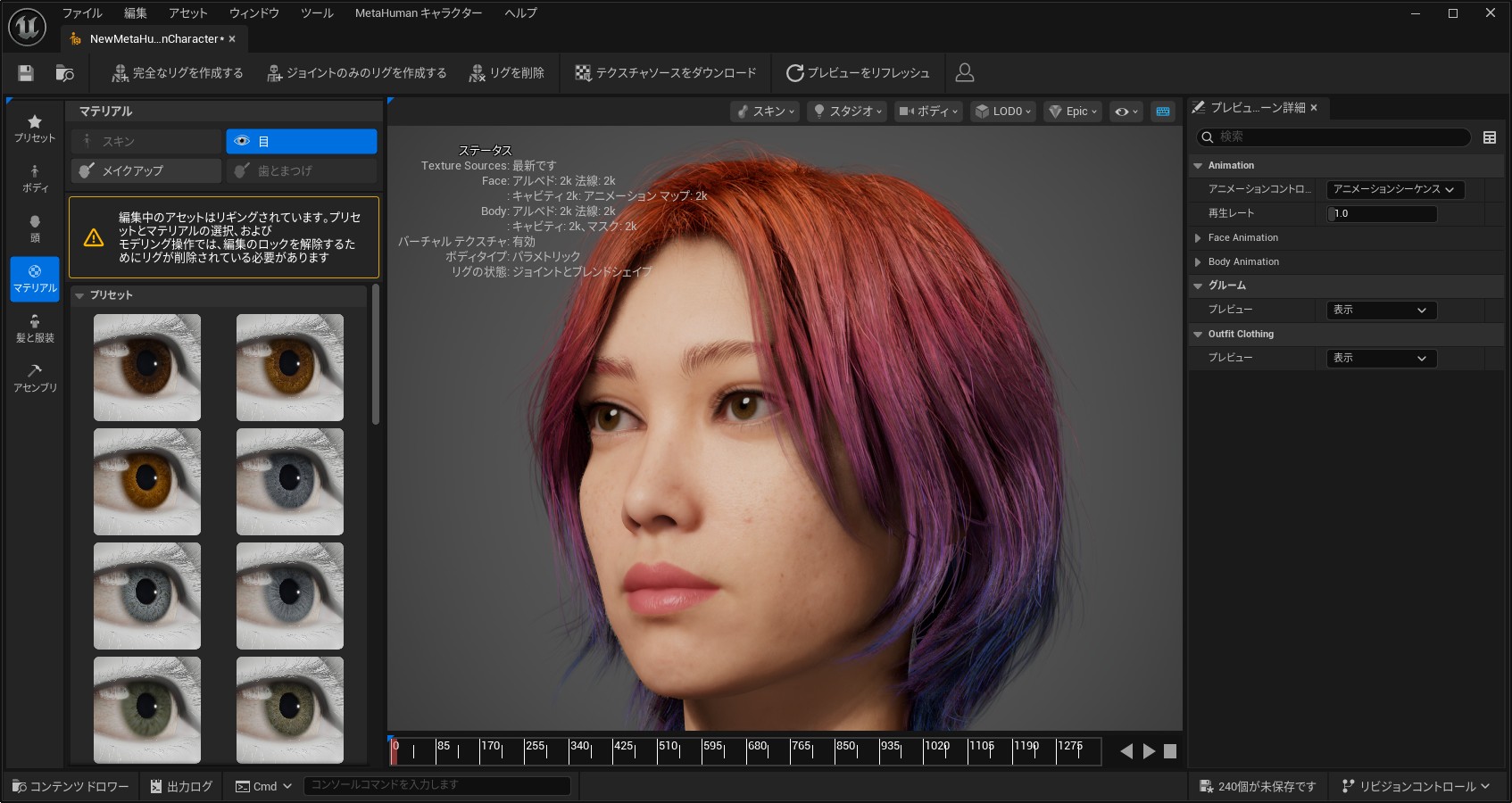Open the Hair and Clothing section
Screen dimensions: 1512x803
pos(35,328)
